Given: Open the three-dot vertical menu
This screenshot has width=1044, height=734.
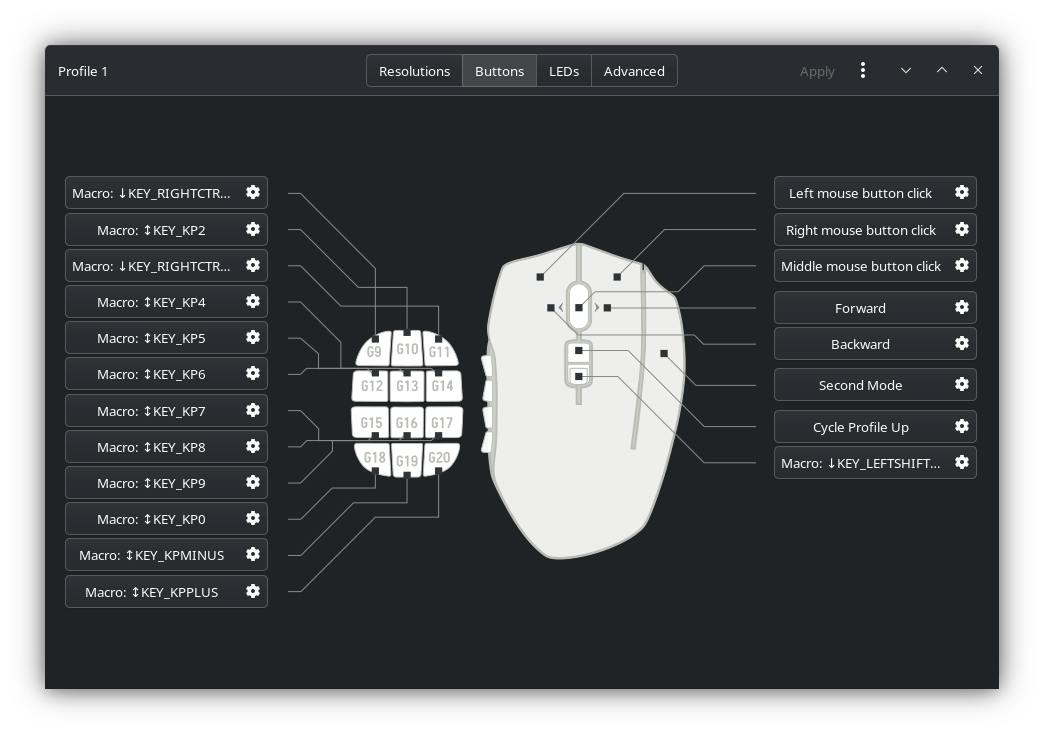Looking at the screenshot, I should (x=863, y=71).
